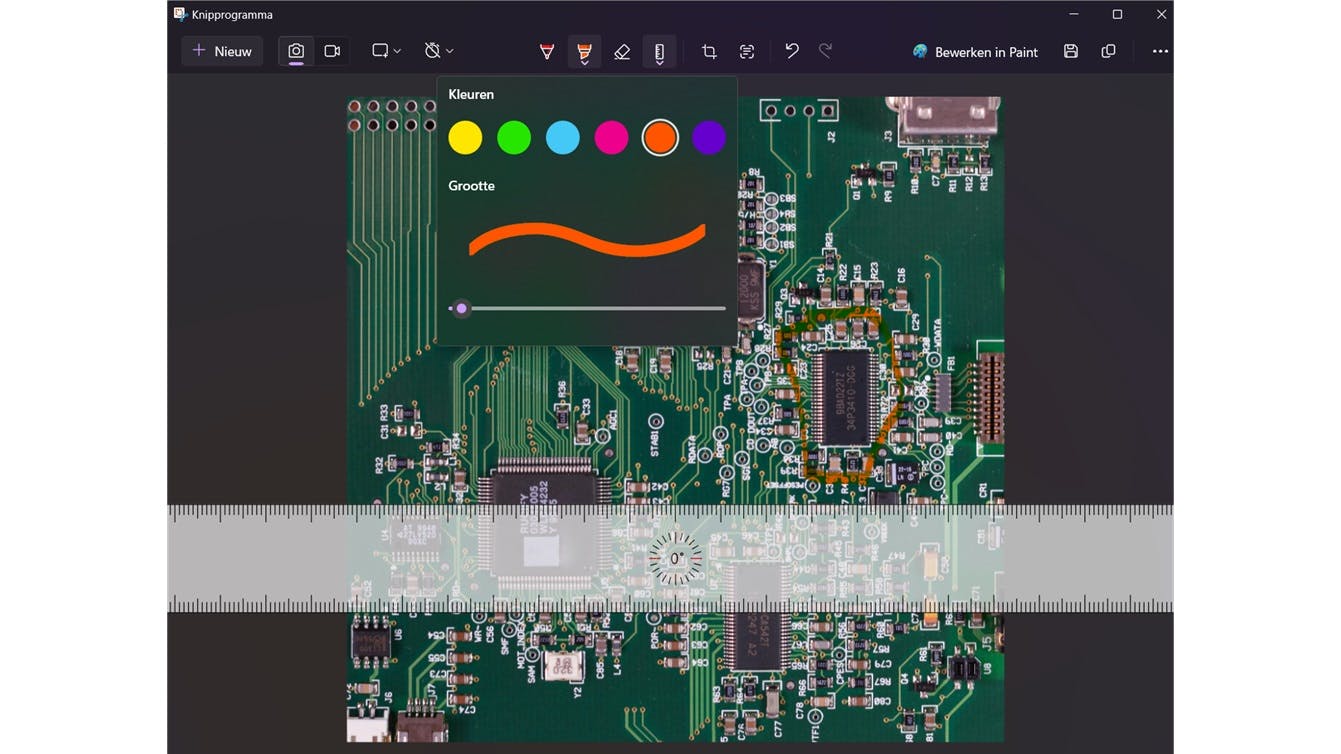
Task: Save the snip with the floppy disk icon
Action: 1071,51
